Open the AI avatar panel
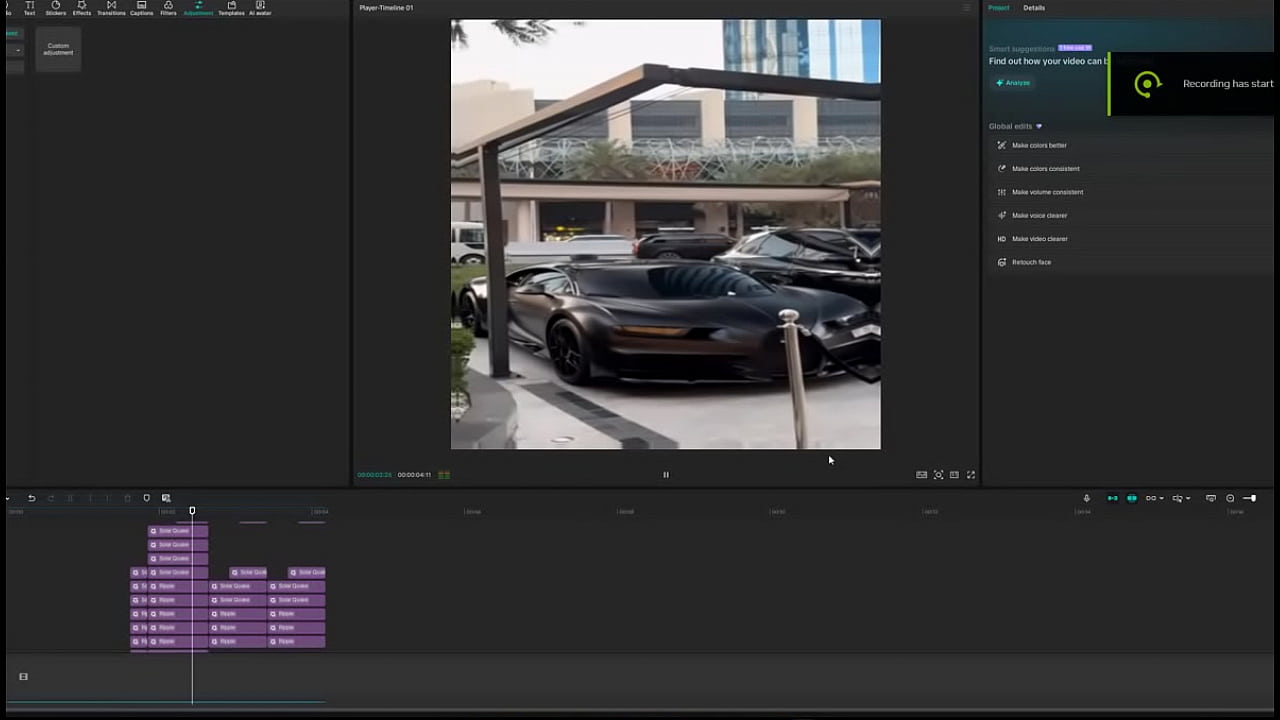The height and width of the screenshot is (720, 1280). [x=259, y=8]
